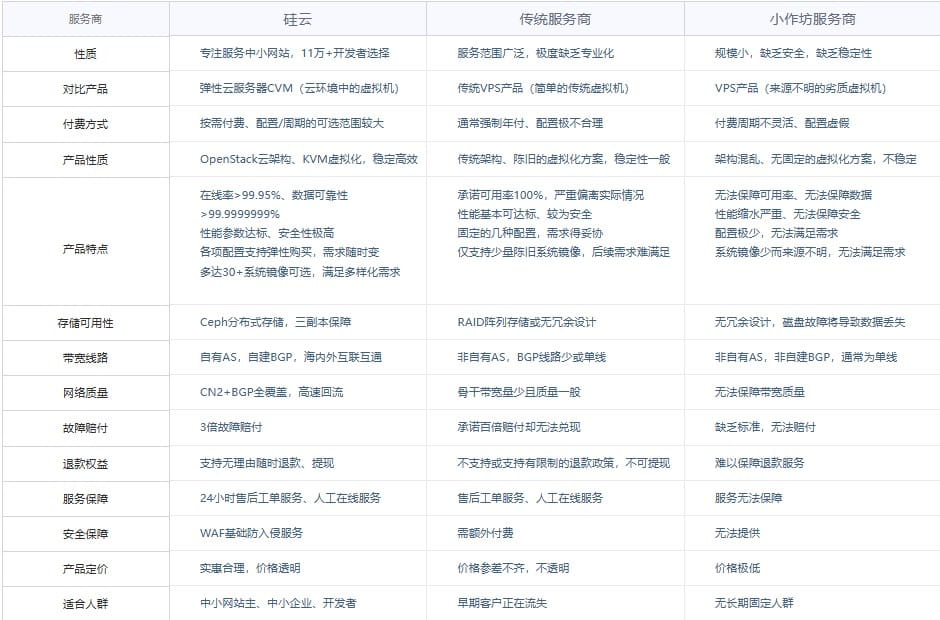Click the 付费方式 row label
Viewport: 940px width, 620px height.
coord(87,123)
